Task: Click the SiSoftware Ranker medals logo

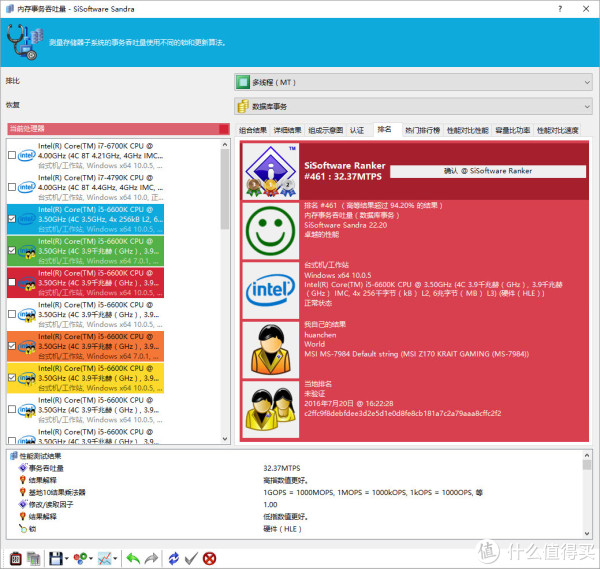Action: point(271,171)
